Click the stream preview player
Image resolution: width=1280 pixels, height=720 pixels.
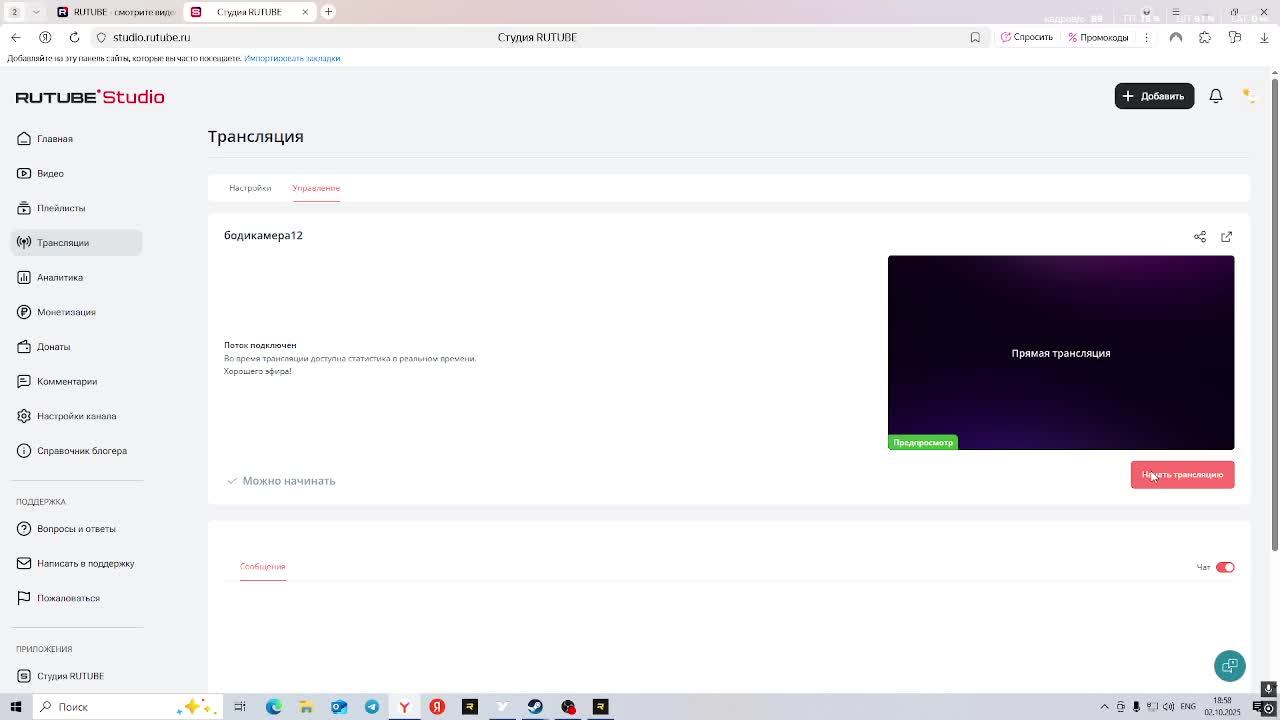[1061, 352]
